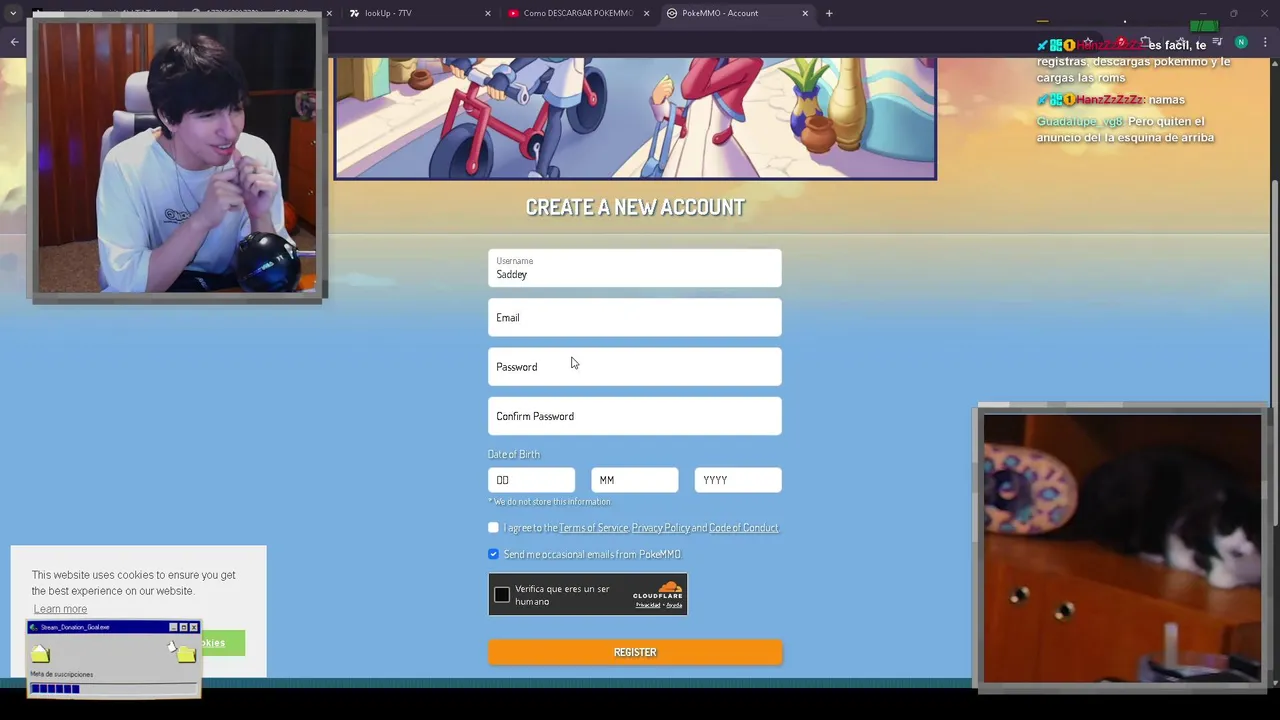Focus the Password field
Screen dimensions: 1280x720
click(634, 366)
